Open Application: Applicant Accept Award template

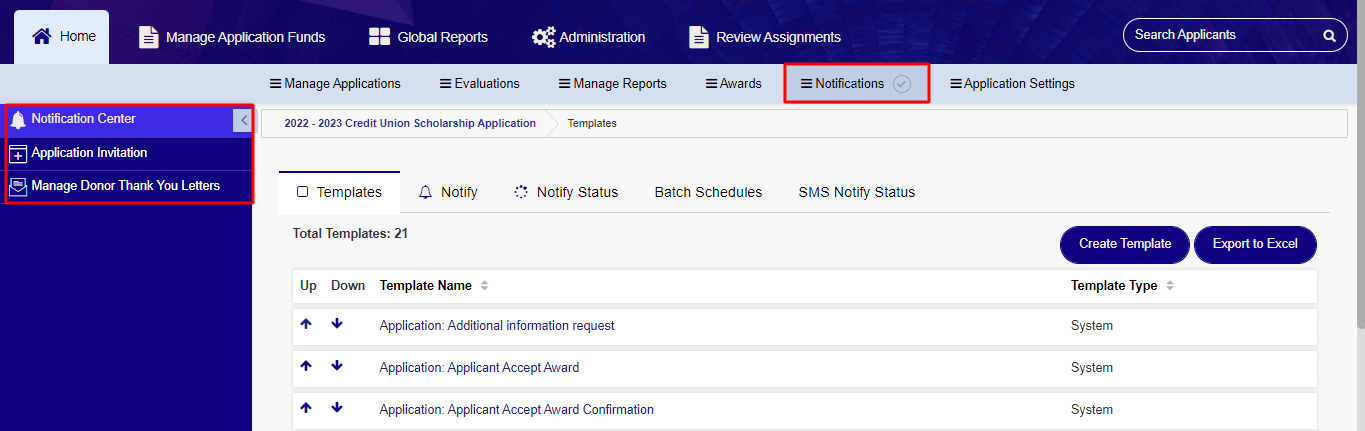click(x=479, y=367)
